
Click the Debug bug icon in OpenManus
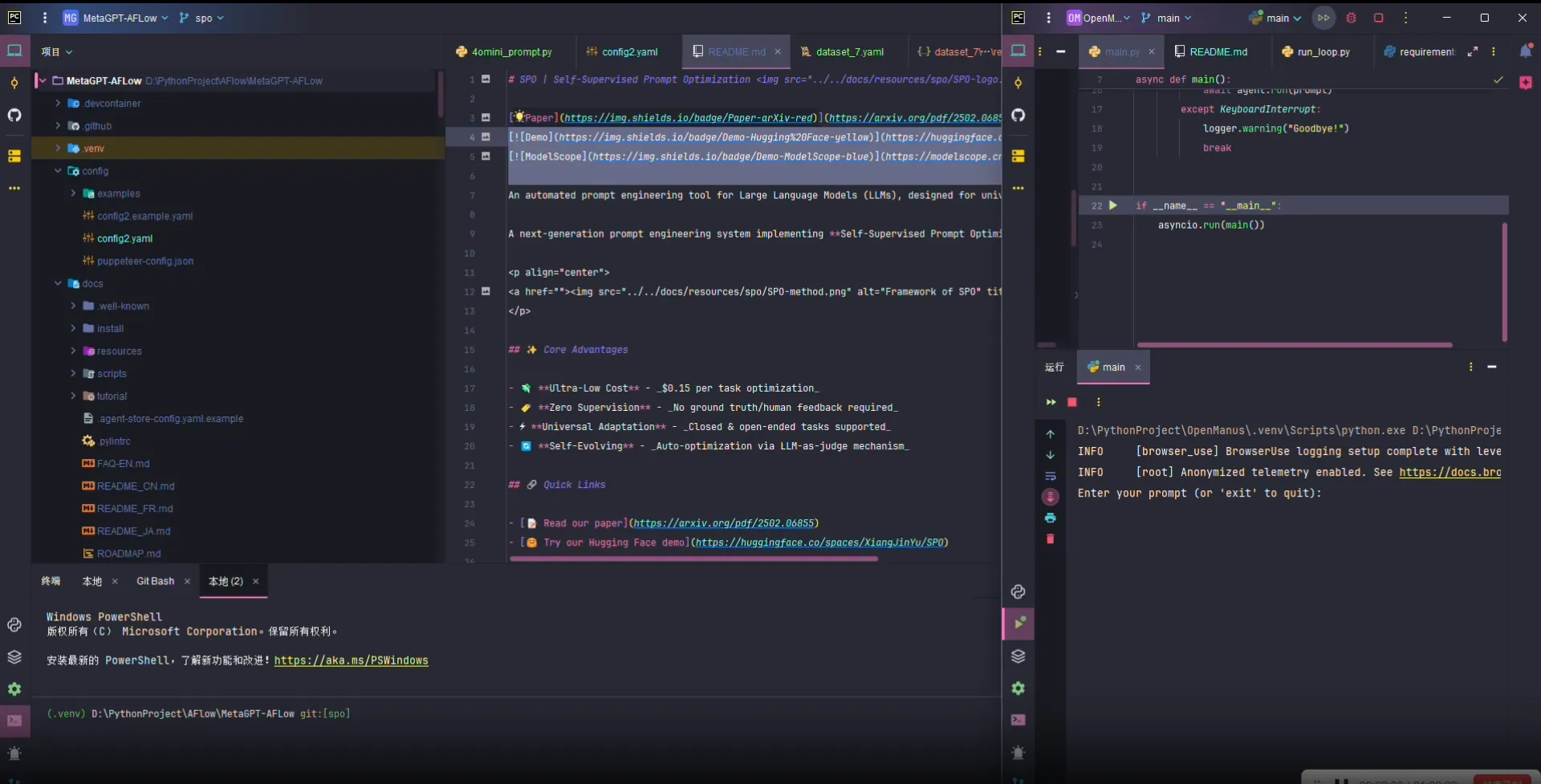click(1352, 18)
